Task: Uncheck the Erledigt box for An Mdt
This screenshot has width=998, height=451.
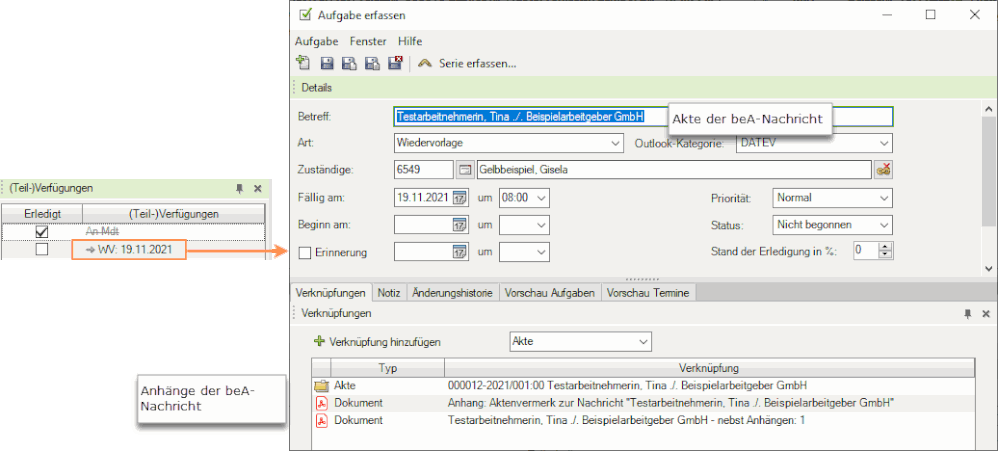Action: point(42,231)
